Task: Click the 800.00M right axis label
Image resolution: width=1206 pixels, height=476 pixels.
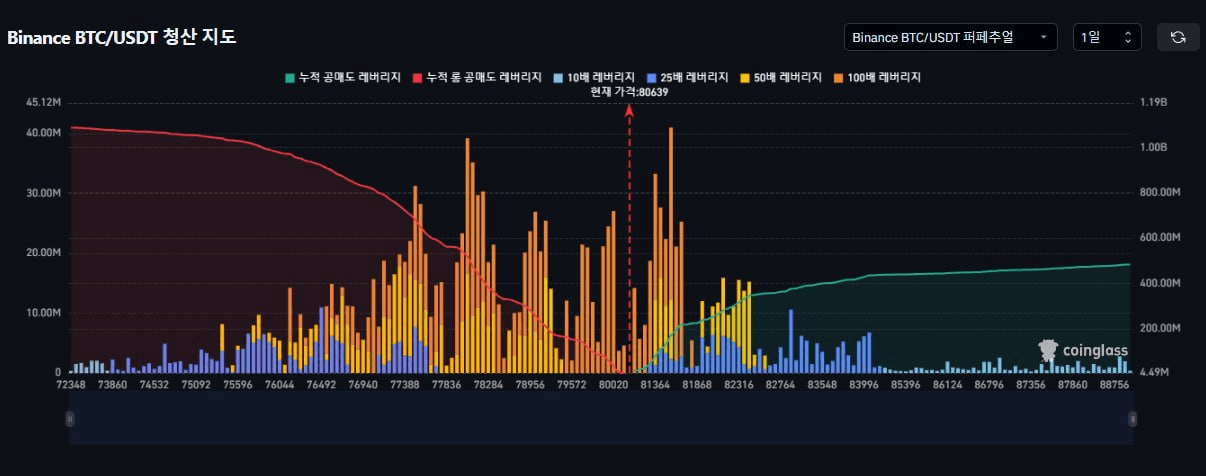Action: click(1160, 192)
